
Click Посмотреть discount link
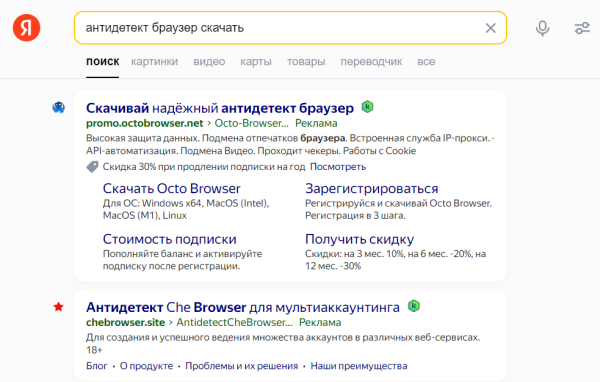tap(338, 167)
